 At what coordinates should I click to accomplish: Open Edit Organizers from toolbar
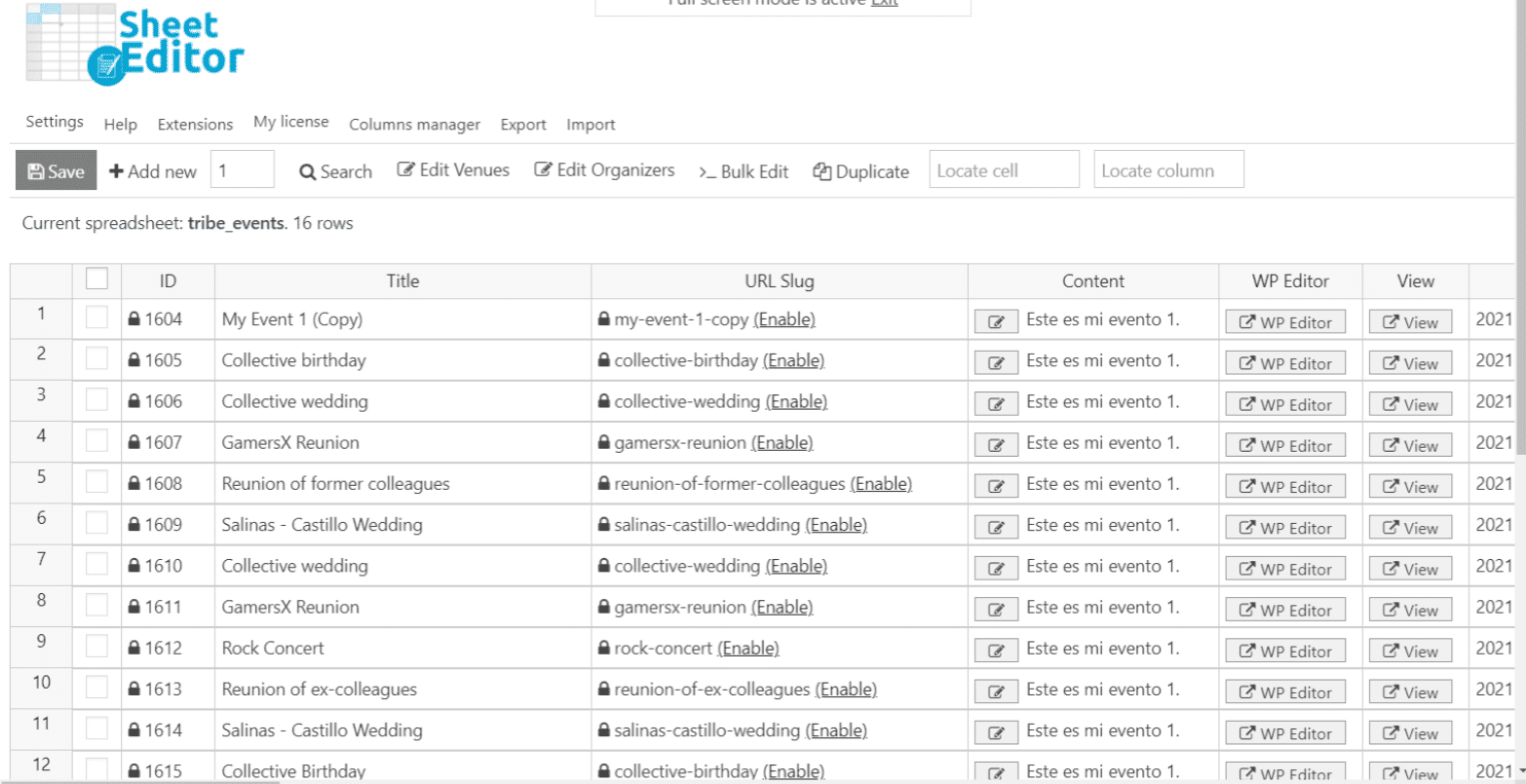[604, 169]
